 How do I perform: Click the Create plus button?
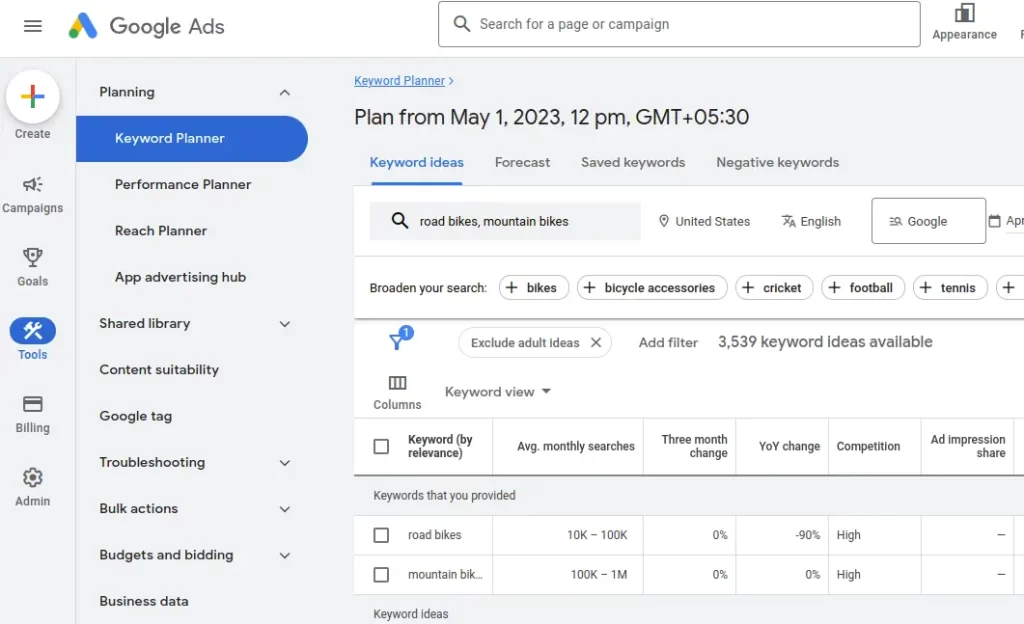click(33, 97)
